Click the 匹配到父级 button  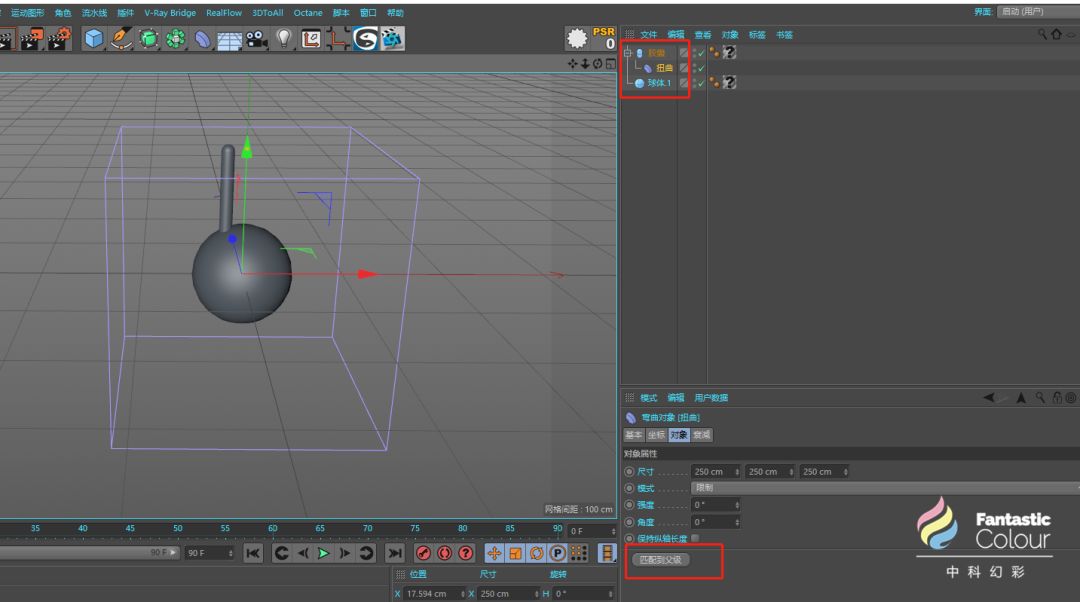(x=661, y=560)
